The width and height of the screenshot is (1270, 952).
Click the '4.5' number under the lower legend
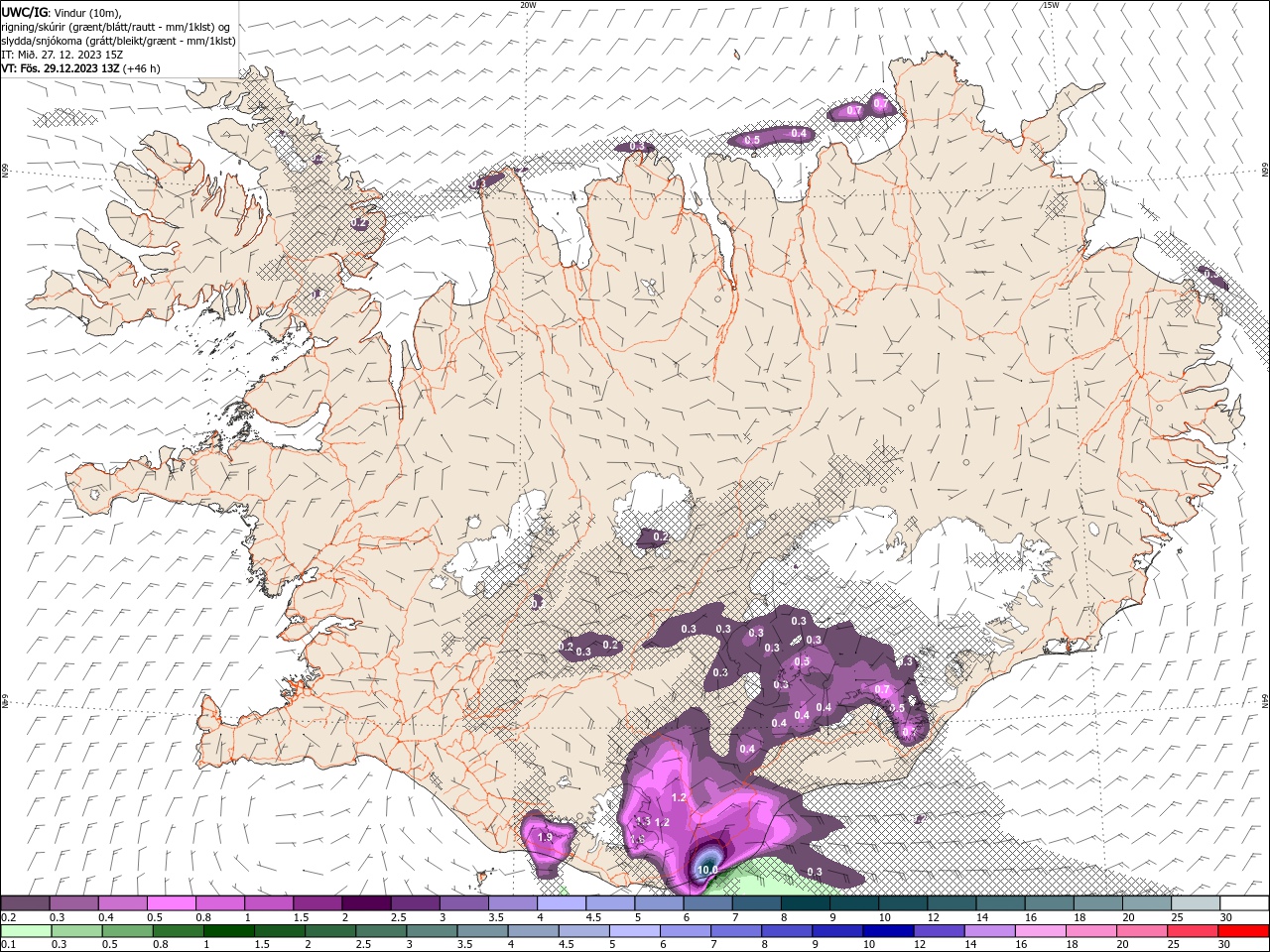point(566,945)
